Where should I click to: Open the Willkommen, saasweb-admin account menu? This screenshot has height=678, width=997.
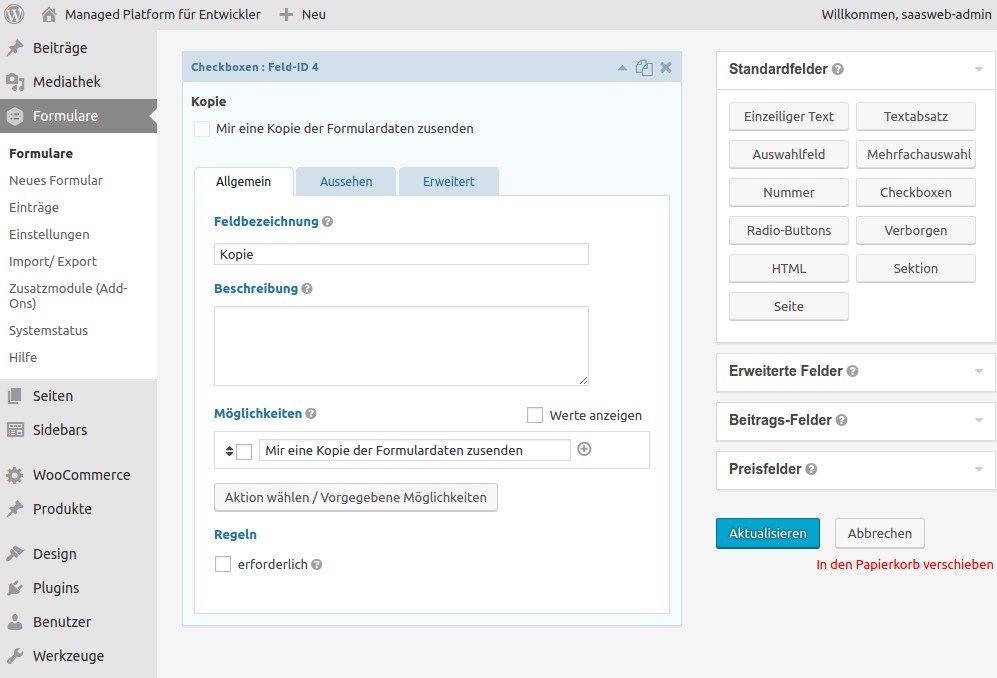906,15
